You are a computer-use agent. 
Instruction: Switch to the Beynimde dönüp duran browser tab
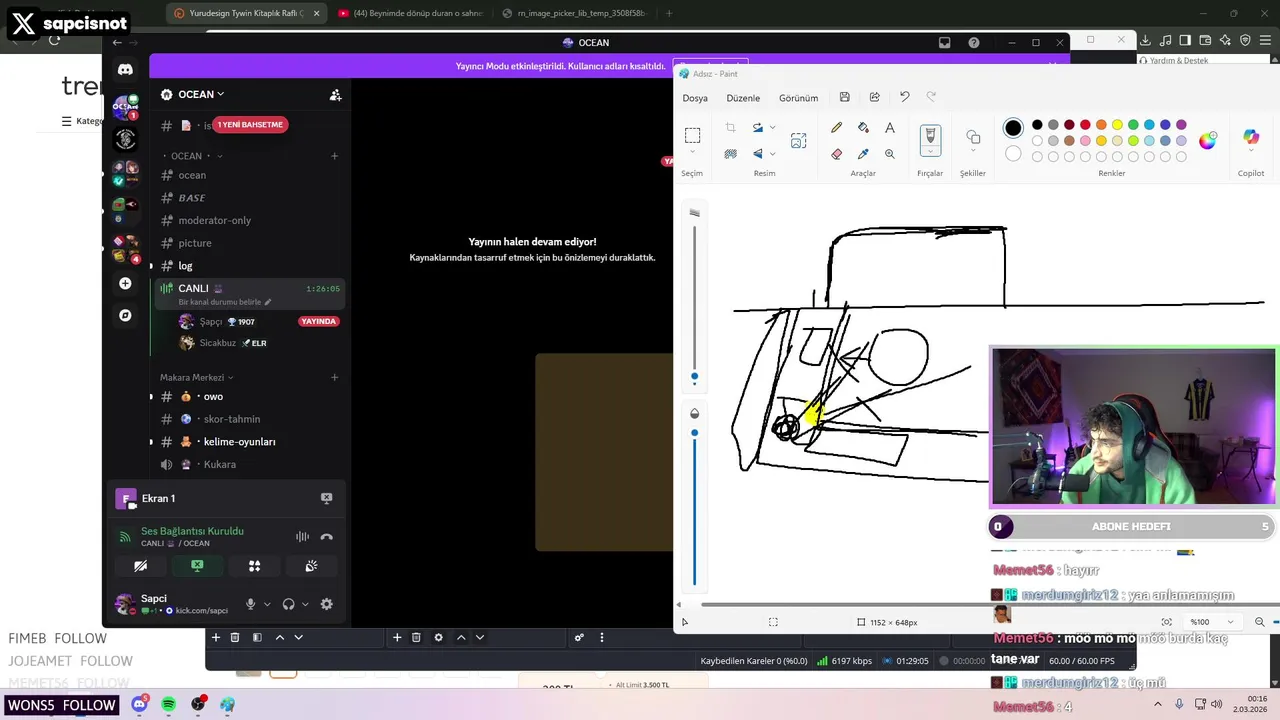pos(410,13)
